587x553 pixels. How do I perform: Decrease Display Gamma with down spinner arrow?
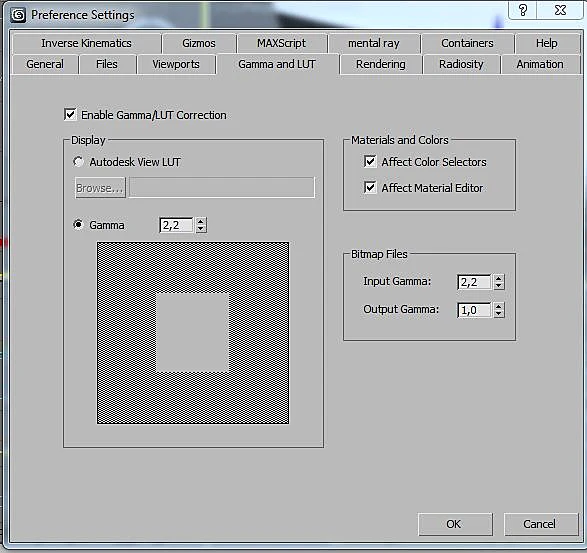(201, 228)
